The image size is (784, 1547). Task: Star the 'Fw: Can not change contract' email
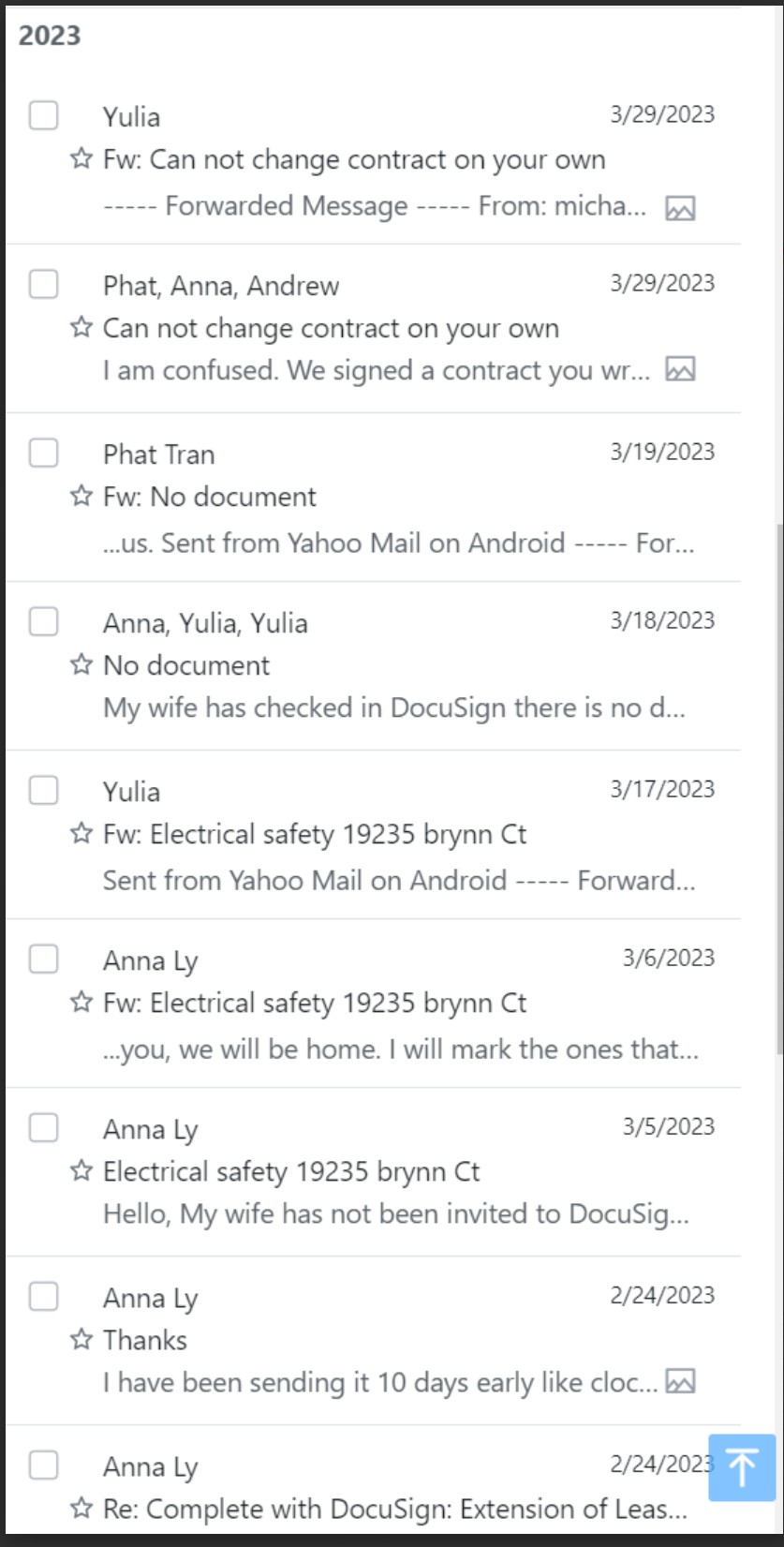click(81, 159)
